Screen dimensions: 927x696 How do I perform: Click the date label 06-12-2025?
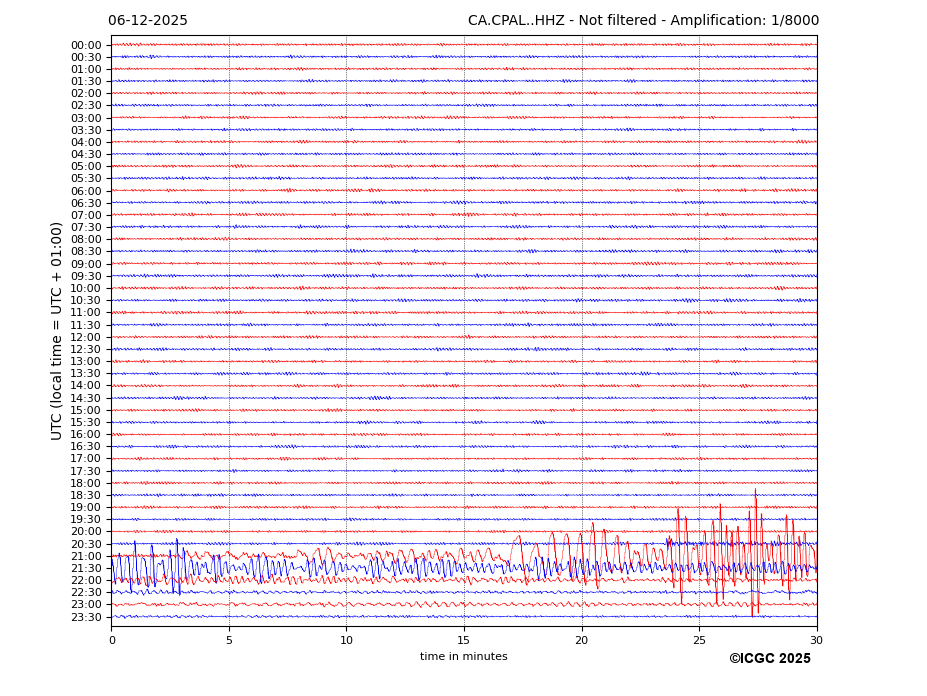tap(148, 21)
